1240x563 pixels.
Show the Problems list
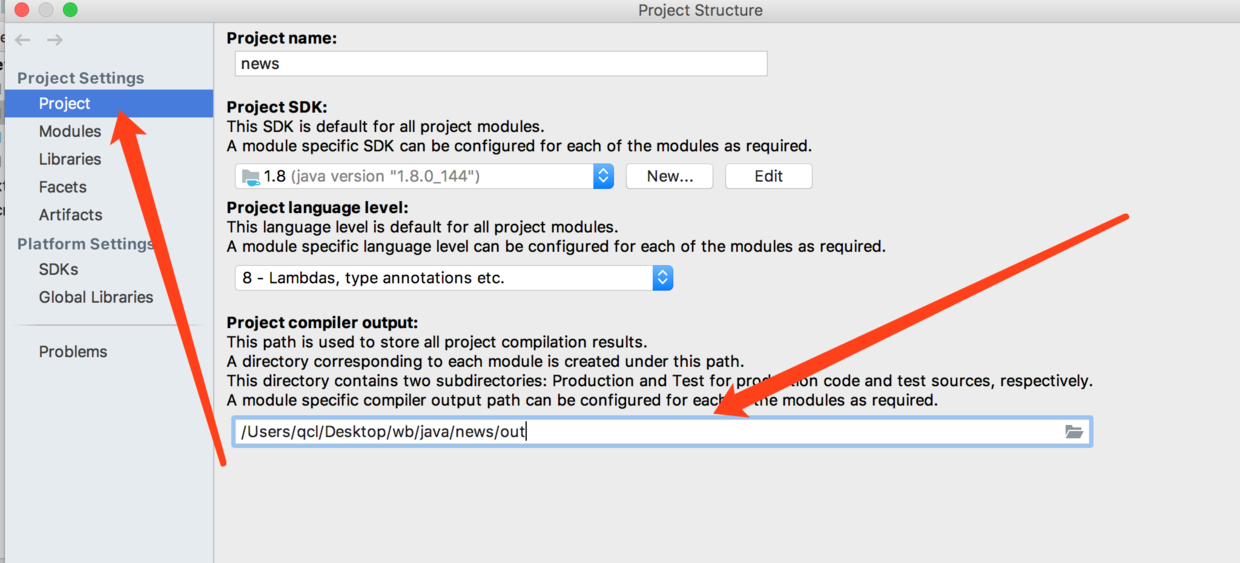tap(73, 352)
